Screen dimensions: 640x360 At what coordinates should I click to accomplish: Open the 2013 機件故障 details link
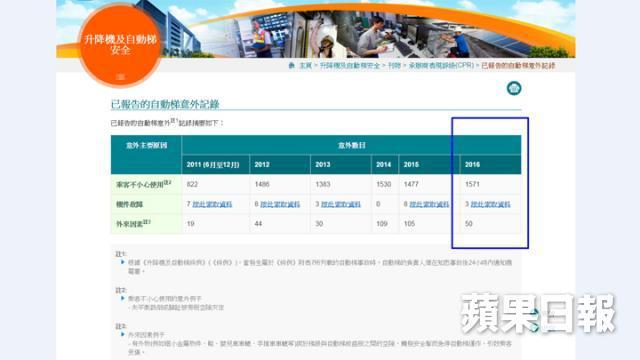pos(341,204)
